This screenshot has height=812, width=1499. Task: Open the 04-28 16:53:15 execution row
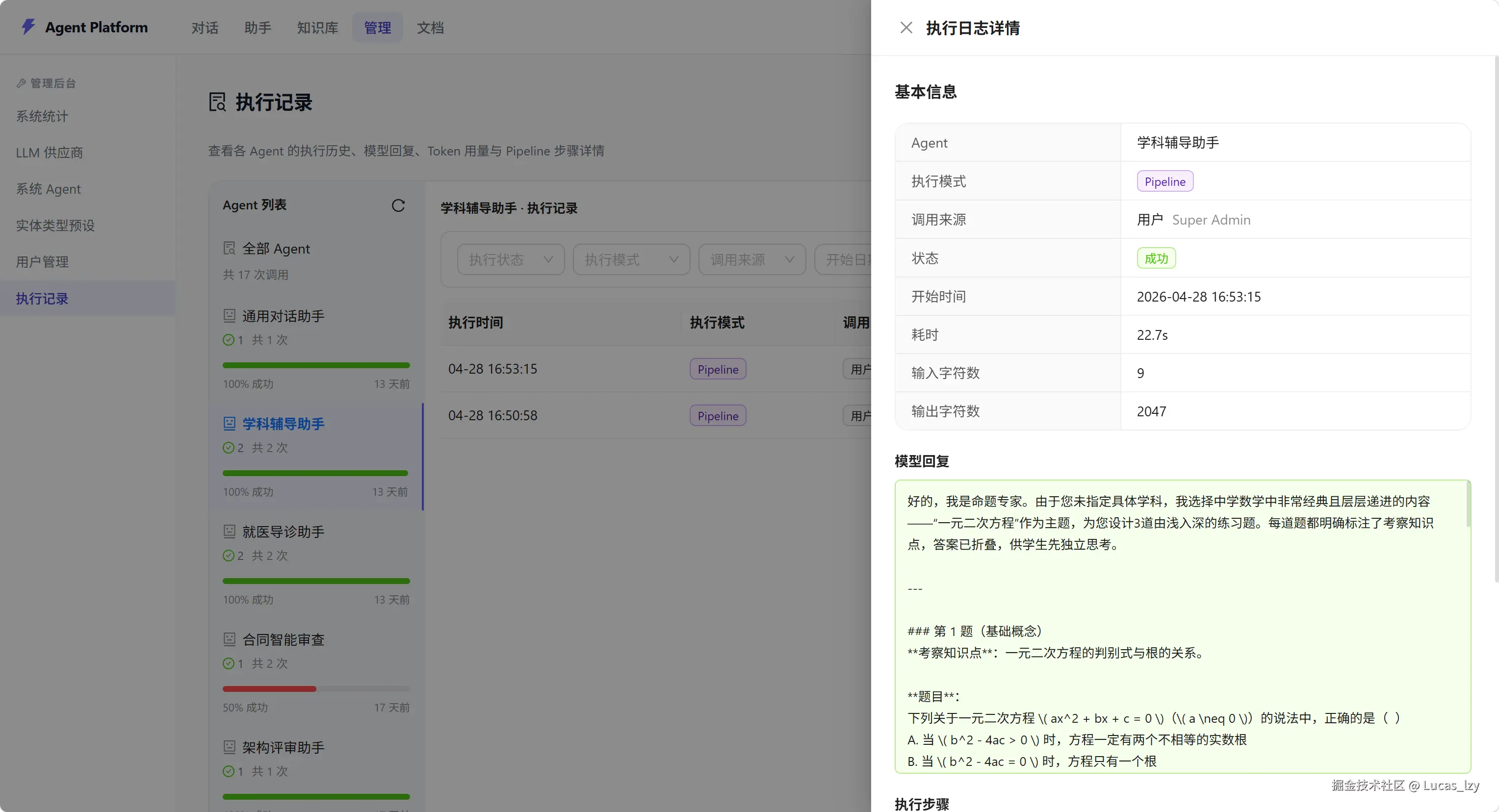click(656, 369)
